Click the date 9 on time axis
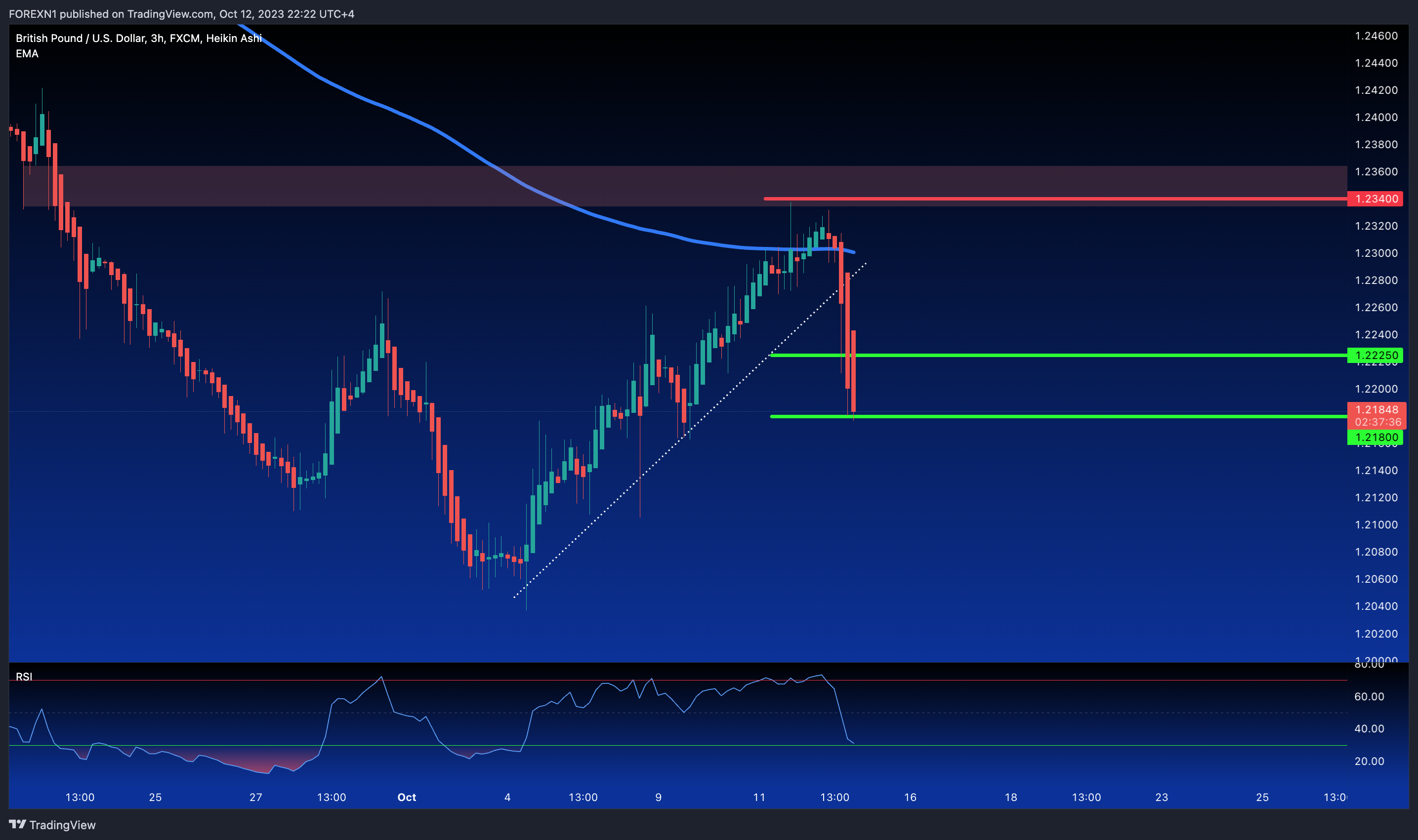The image size is (1418, 840). point(658,797)
